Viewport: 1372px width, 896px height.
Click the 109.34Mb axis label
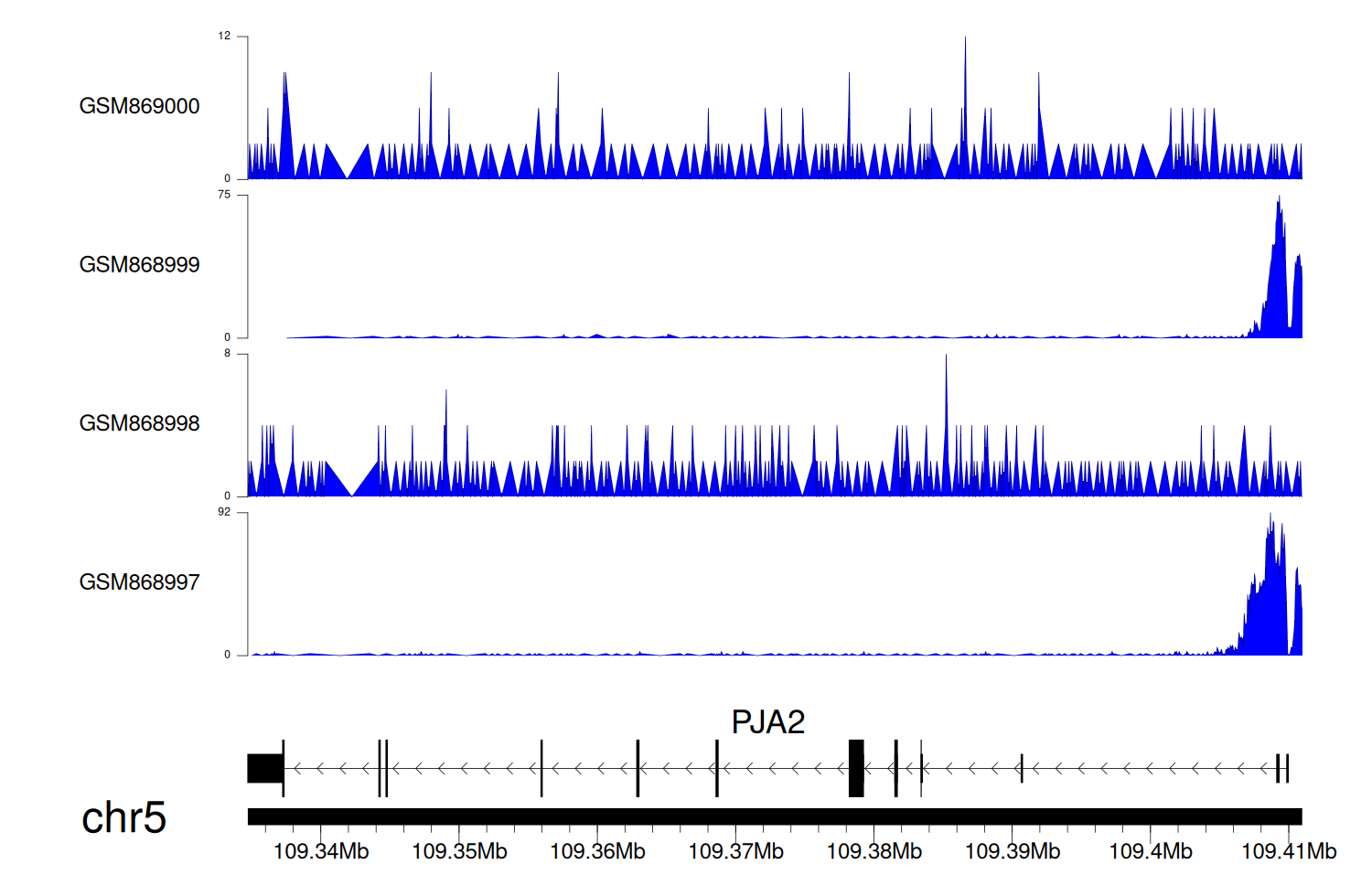[x=321, y=851]
